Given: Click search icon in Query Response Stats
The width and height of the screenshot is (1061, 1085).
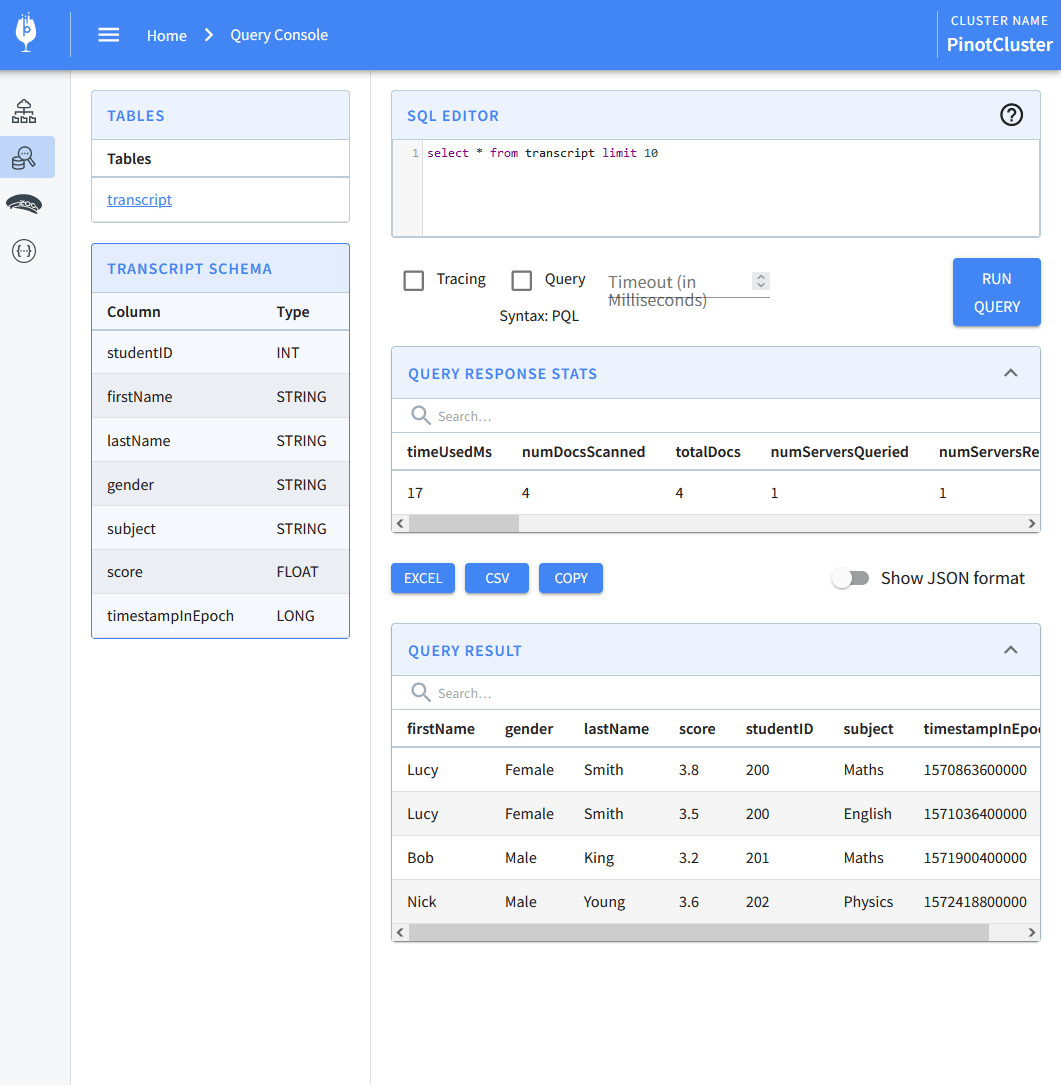Looking at the screenshot, I should click(x=421, y=415).
